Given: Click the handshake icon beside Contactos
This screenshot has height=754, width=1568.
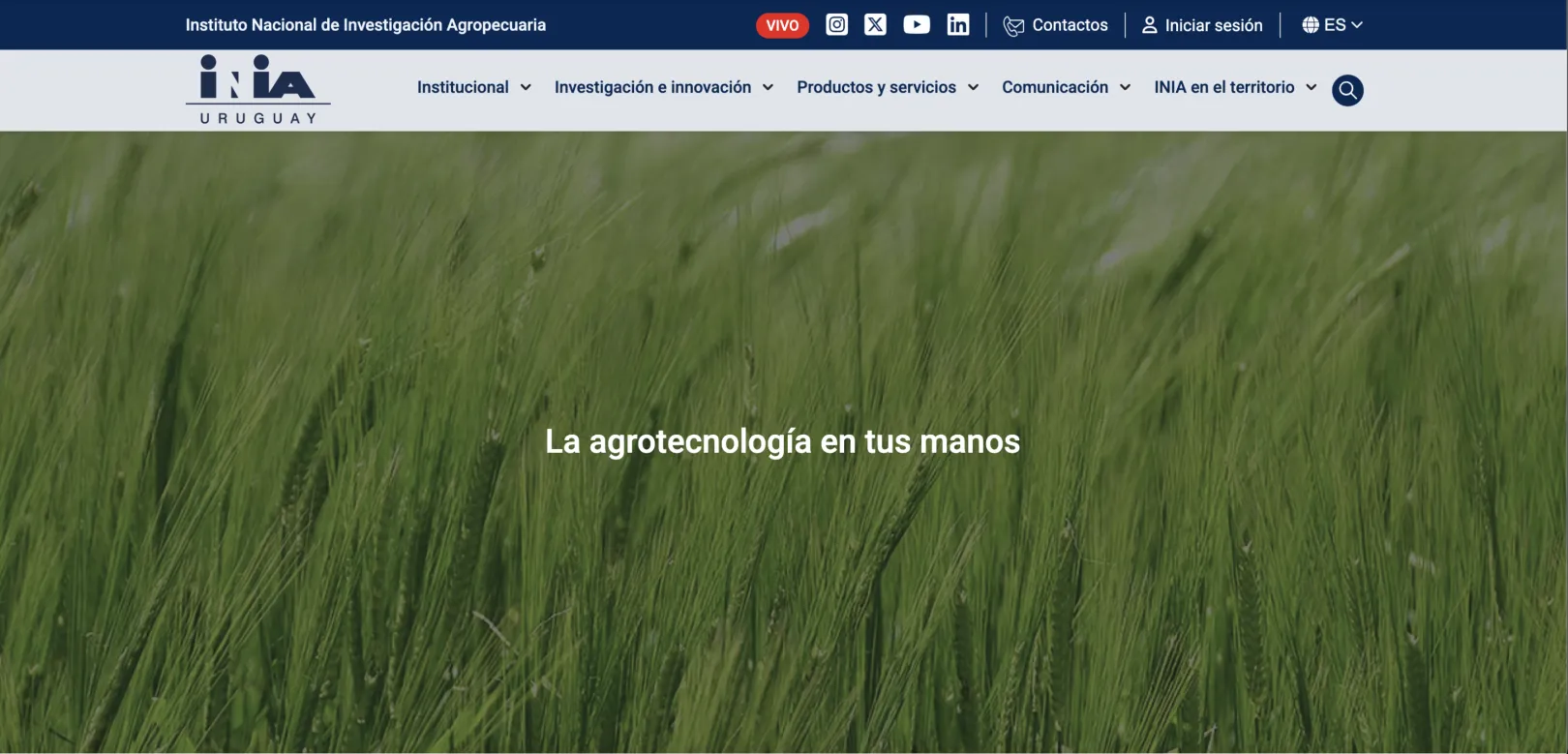Looking at the screenshot, I should pos(1013,26).
